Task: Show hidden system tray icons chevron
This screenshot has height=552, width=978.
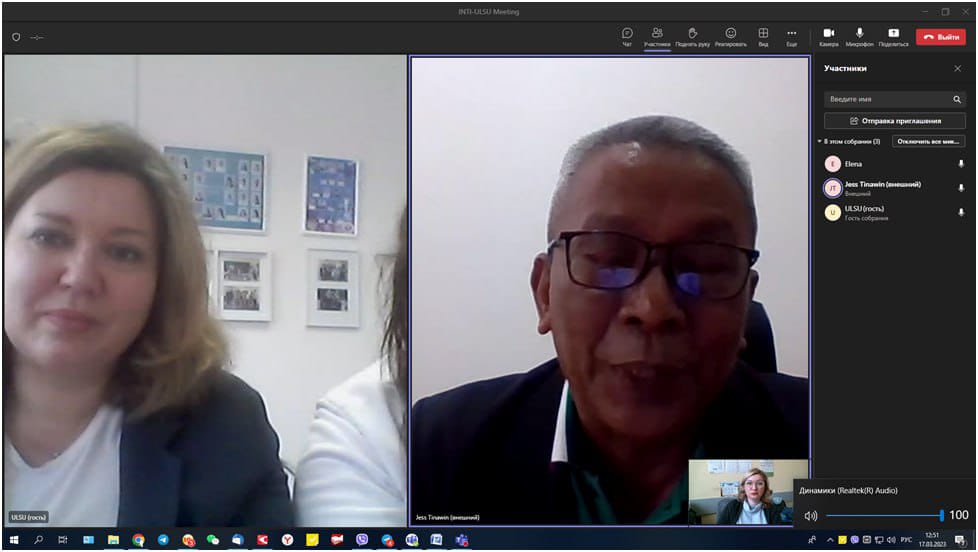Action: tap(830, 540)
